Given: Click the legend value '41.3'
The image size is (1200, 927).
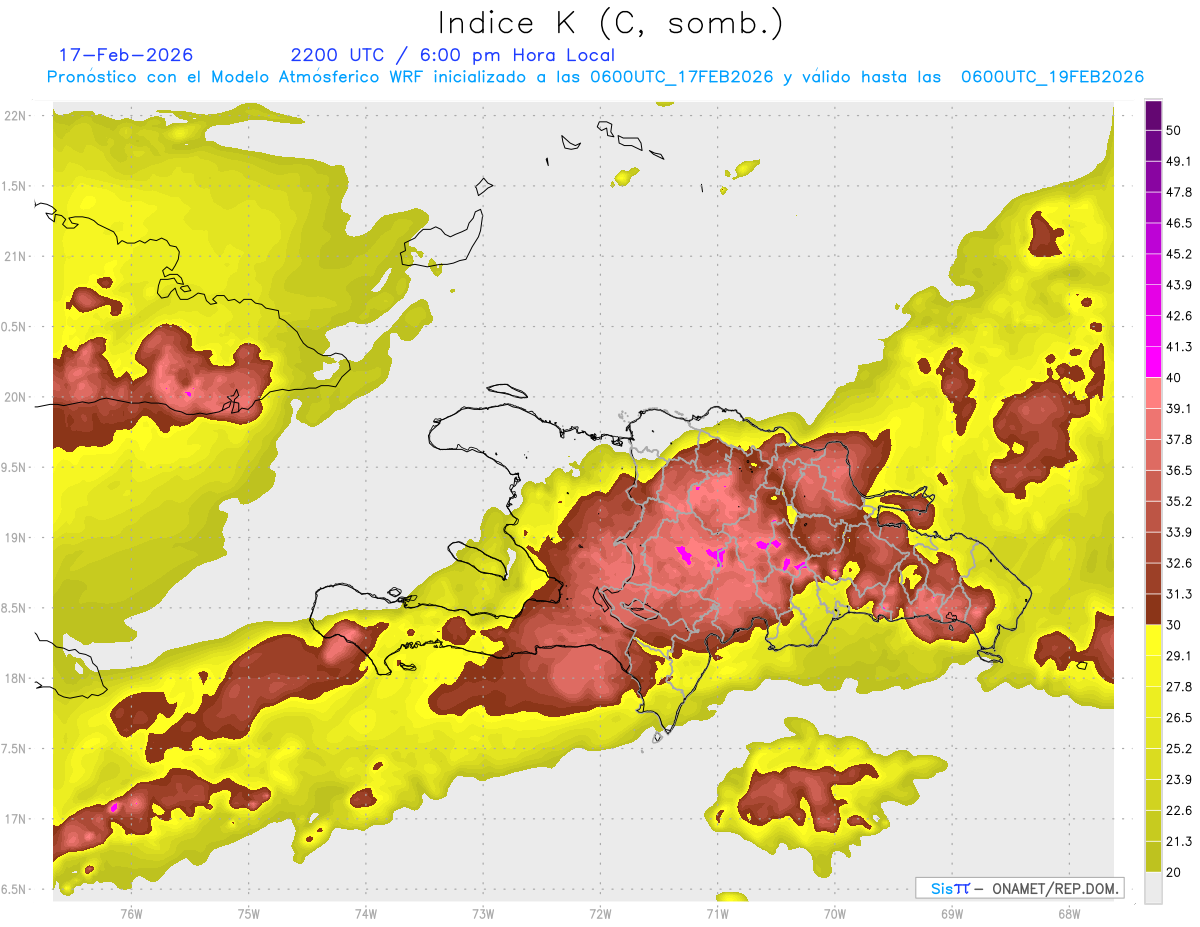Looking at the screenshot, I should coord(1179,347).
